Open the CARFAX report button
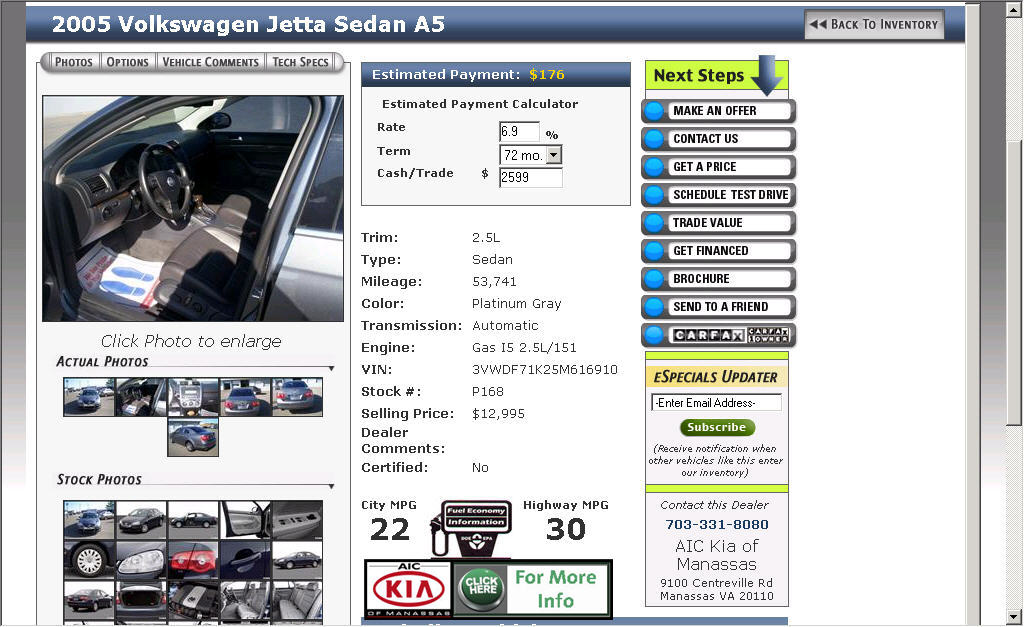 point(718,335)
